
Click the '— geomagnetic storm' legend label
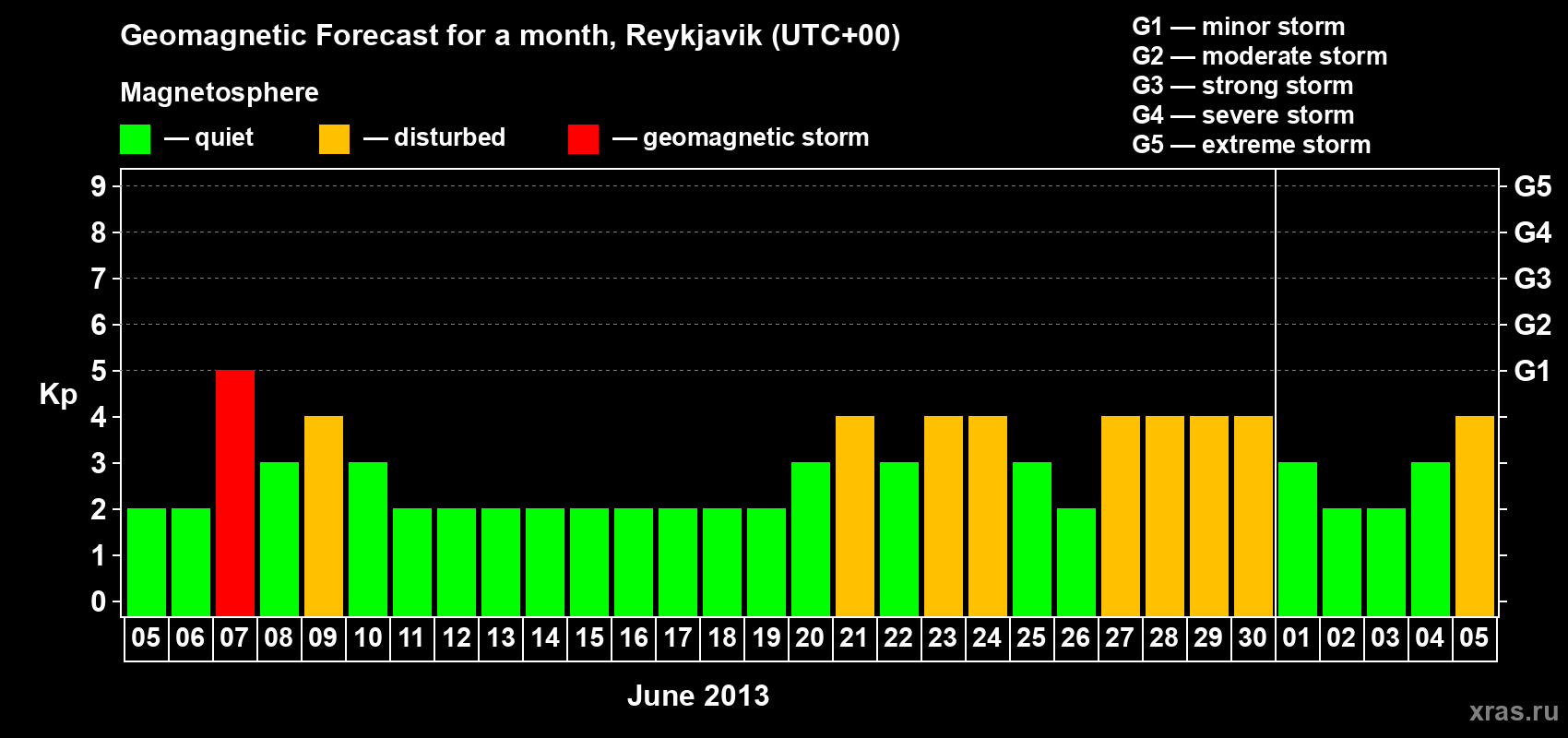click(741, 137)
